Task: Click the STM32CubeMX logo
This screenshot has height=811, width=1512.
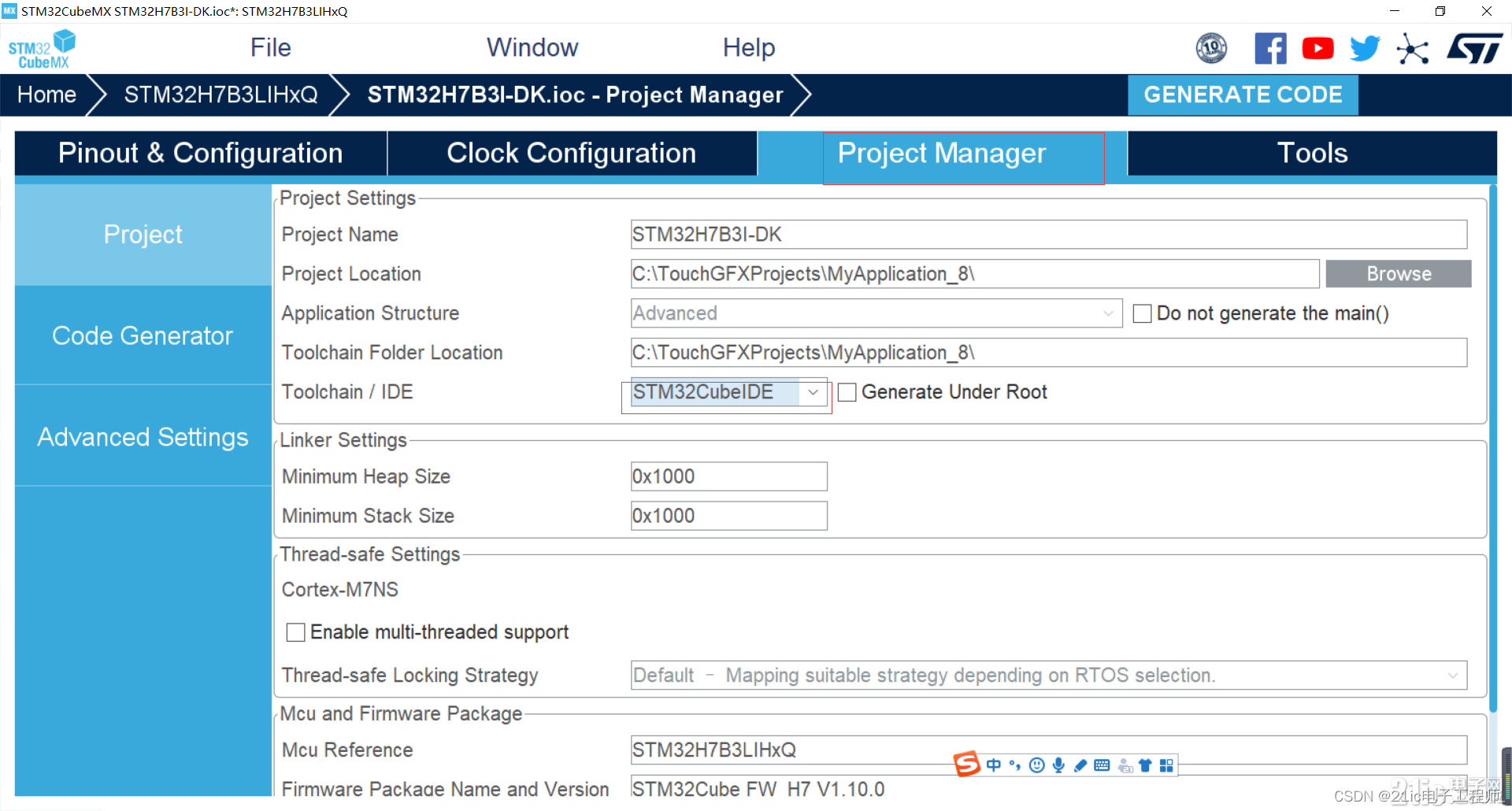Action: (42, 49)
